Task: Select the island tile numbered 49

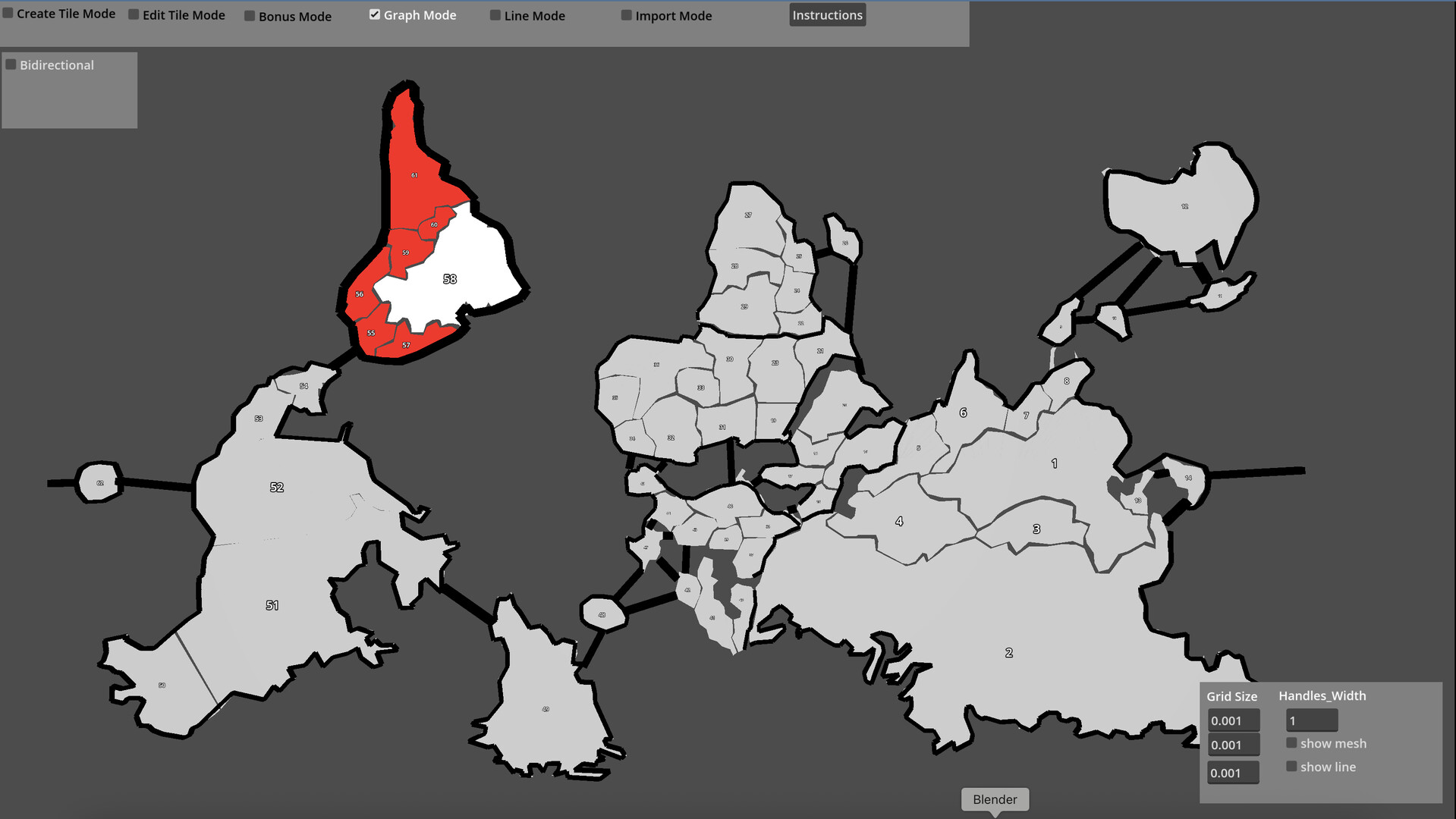Action: [x=545, y=708]
